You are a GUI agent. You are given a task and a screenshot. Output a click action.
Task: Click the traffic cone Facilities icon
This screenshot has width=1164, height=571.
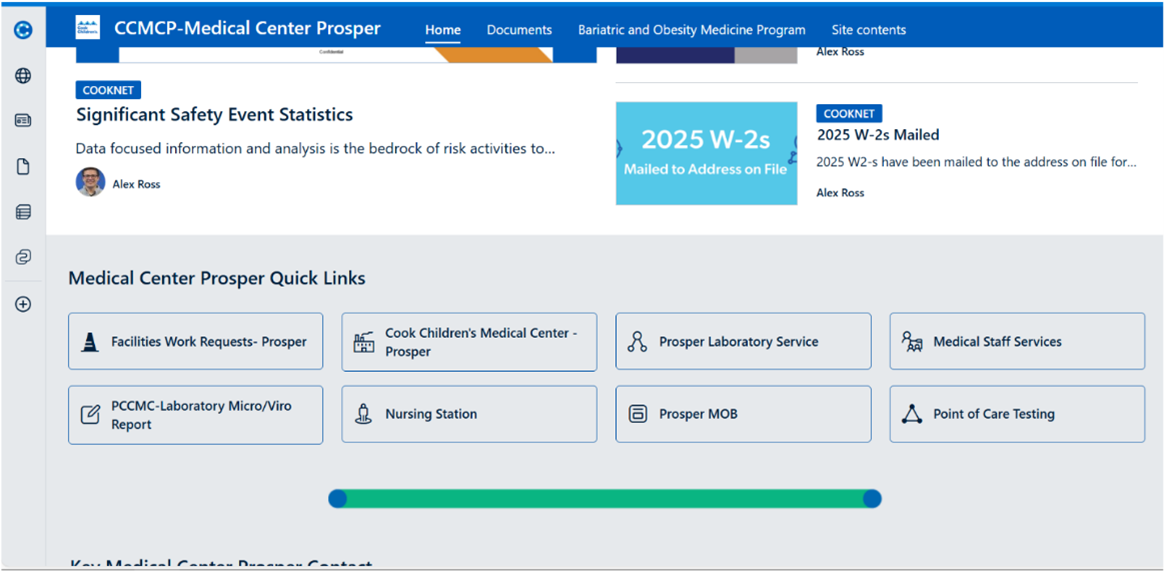(x=89, y=342)
